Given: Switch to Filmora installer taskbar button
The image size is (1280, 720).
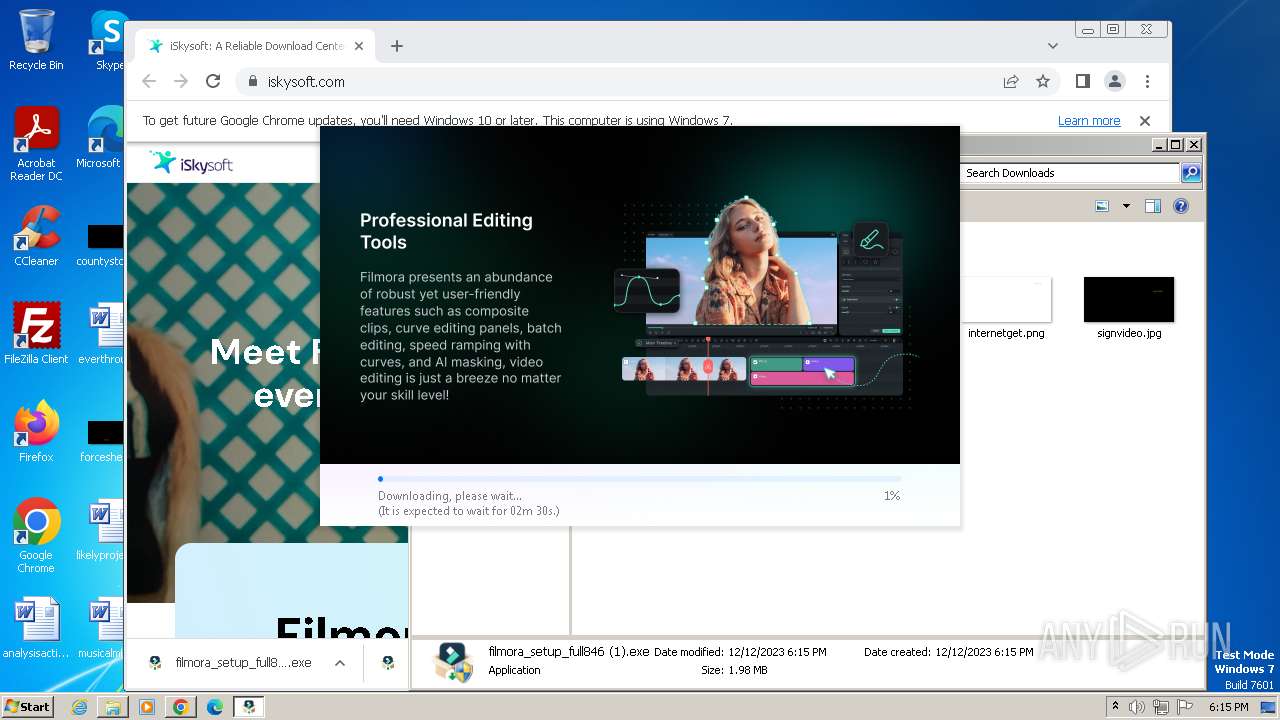Looking at the screenshot, I should [249, 707].
